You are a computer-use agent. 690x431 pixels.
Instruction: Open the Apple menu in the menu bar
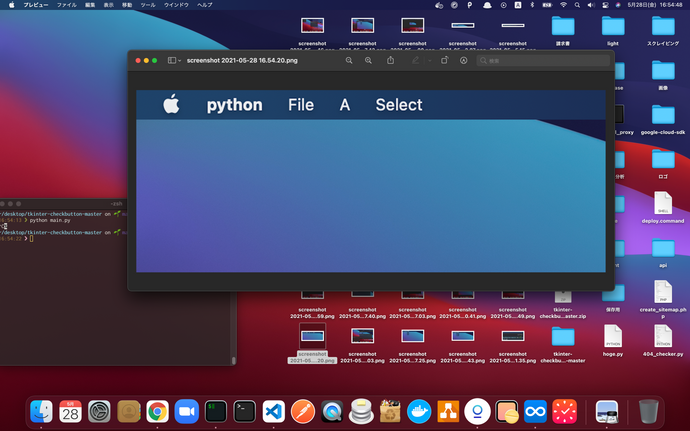pos(11,5)
